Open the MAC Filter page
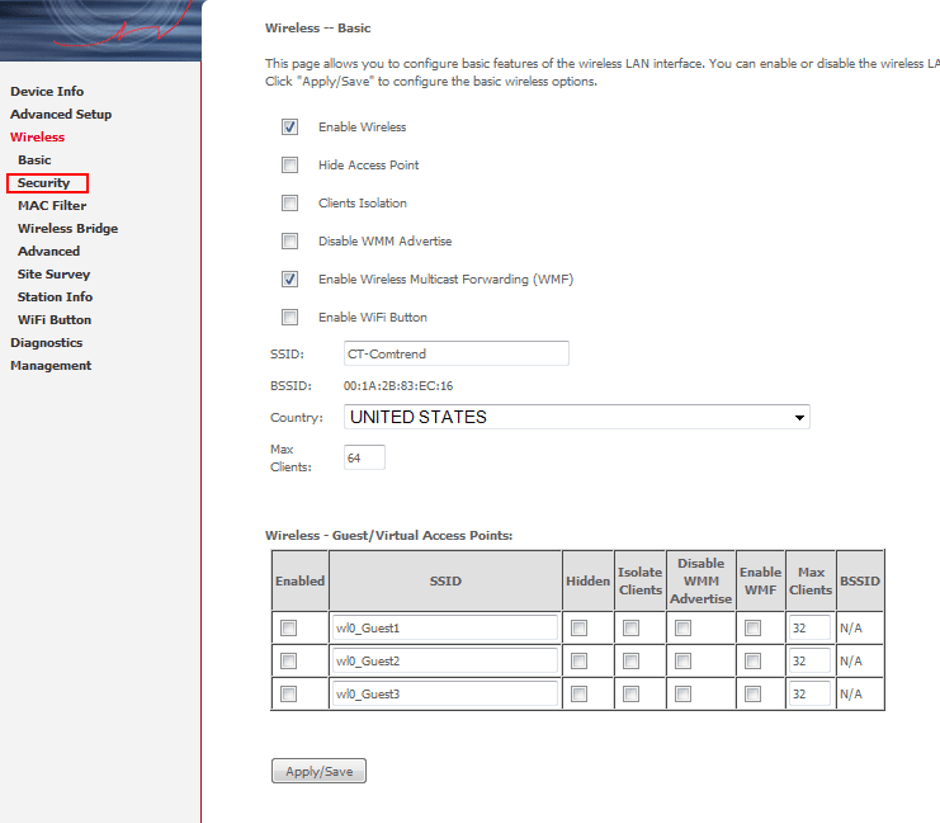This screenshot has height=823, width=940. click(x=51, y=205)
